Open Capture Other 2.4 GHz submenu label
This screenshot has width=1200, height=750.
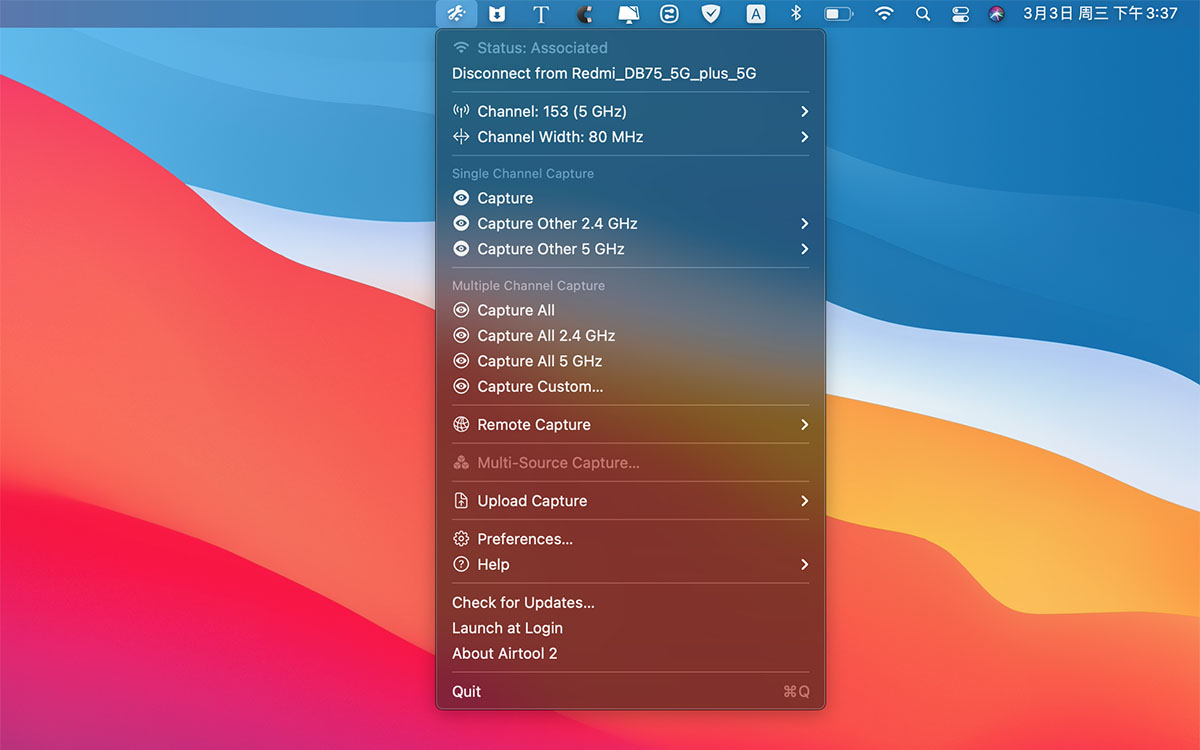tap(557, 223)
